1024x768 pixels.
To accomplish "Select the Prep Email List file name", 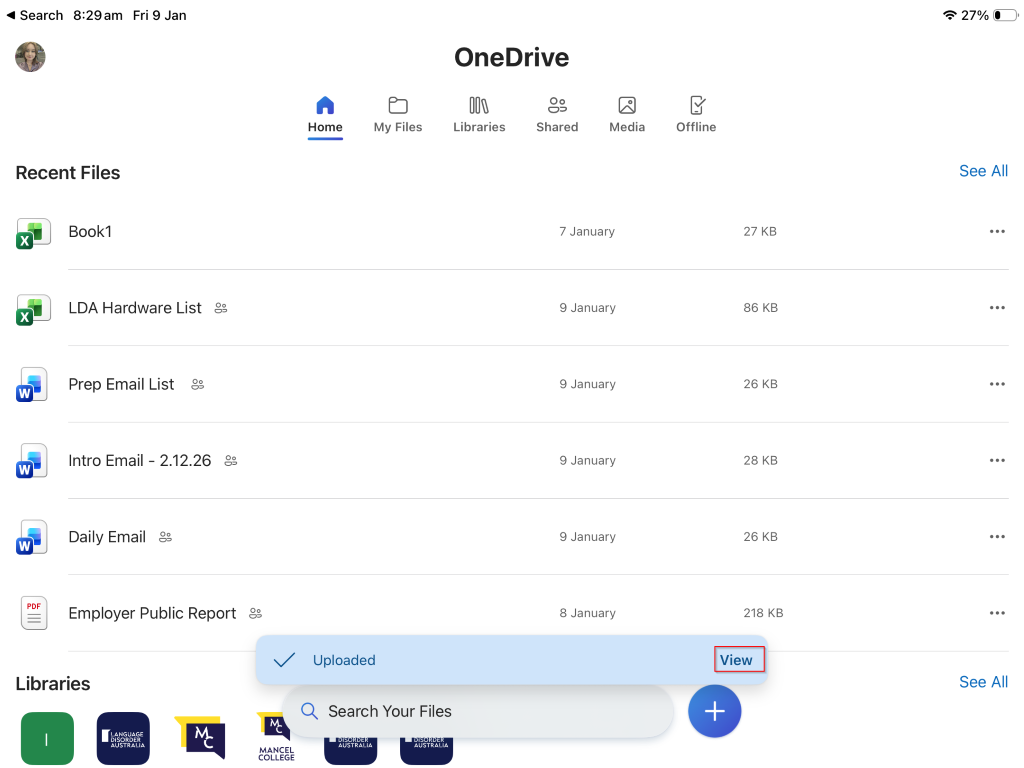I will tap(121, 384).
